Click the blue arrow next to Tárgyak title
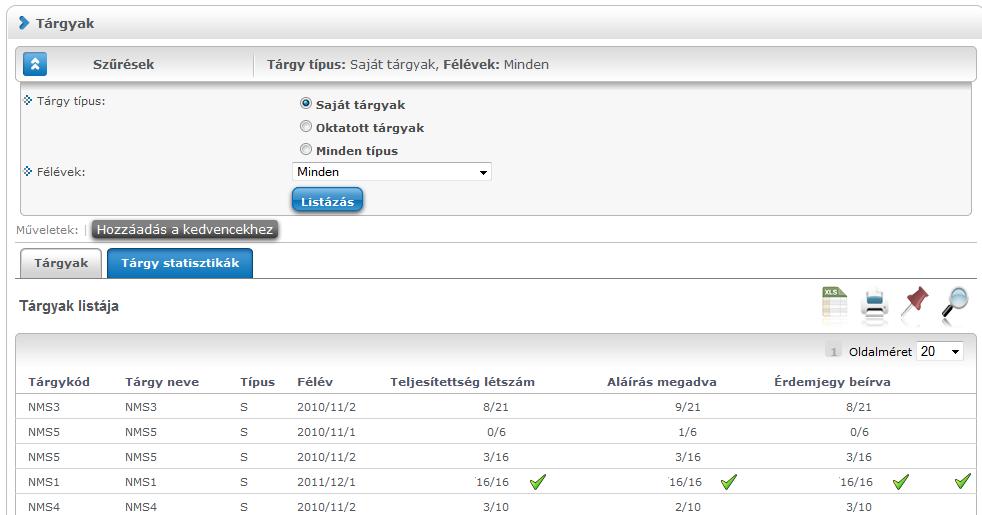Image resolution: width=982 pixels, height=515 pixels. (24, 23)
